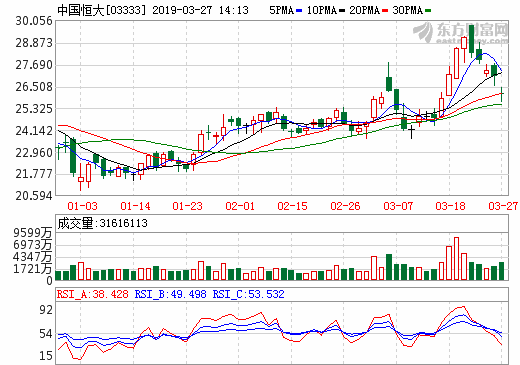Click date axis label 03-18

click(x=450, y=206)
